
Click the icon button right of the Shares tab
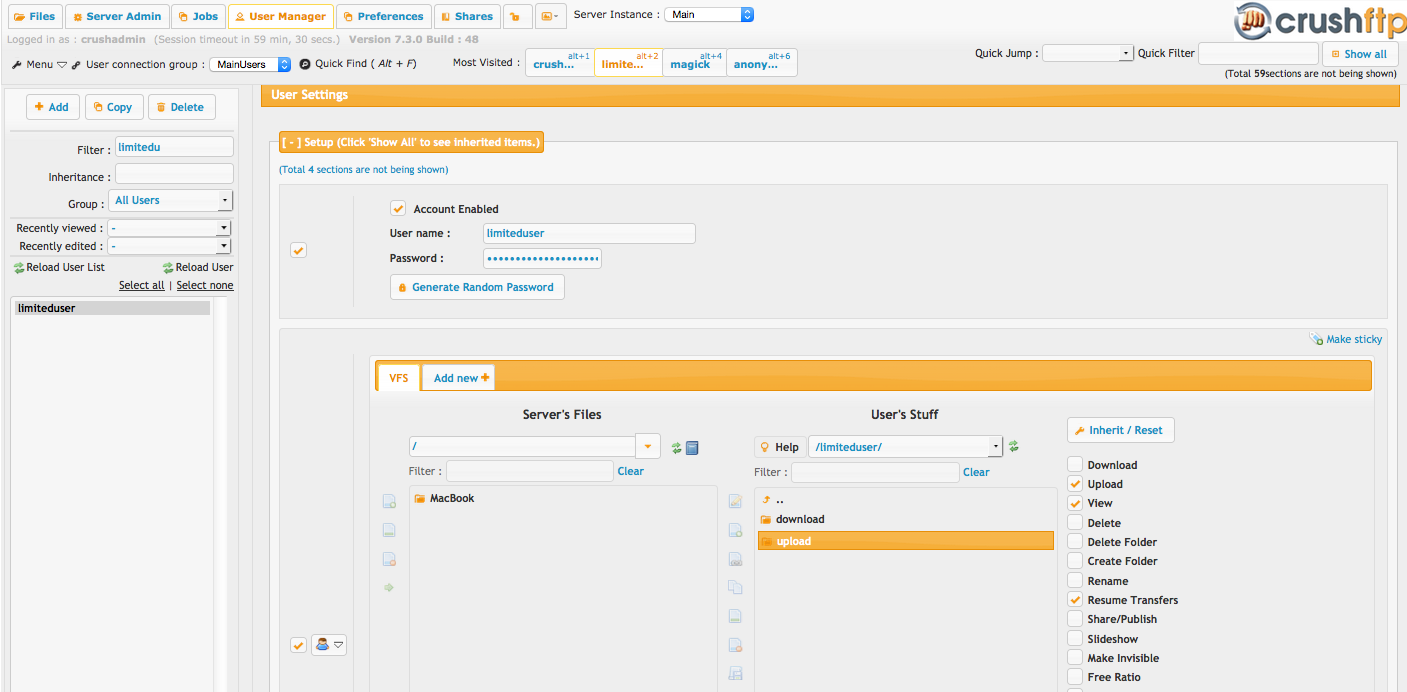[517, 16]
